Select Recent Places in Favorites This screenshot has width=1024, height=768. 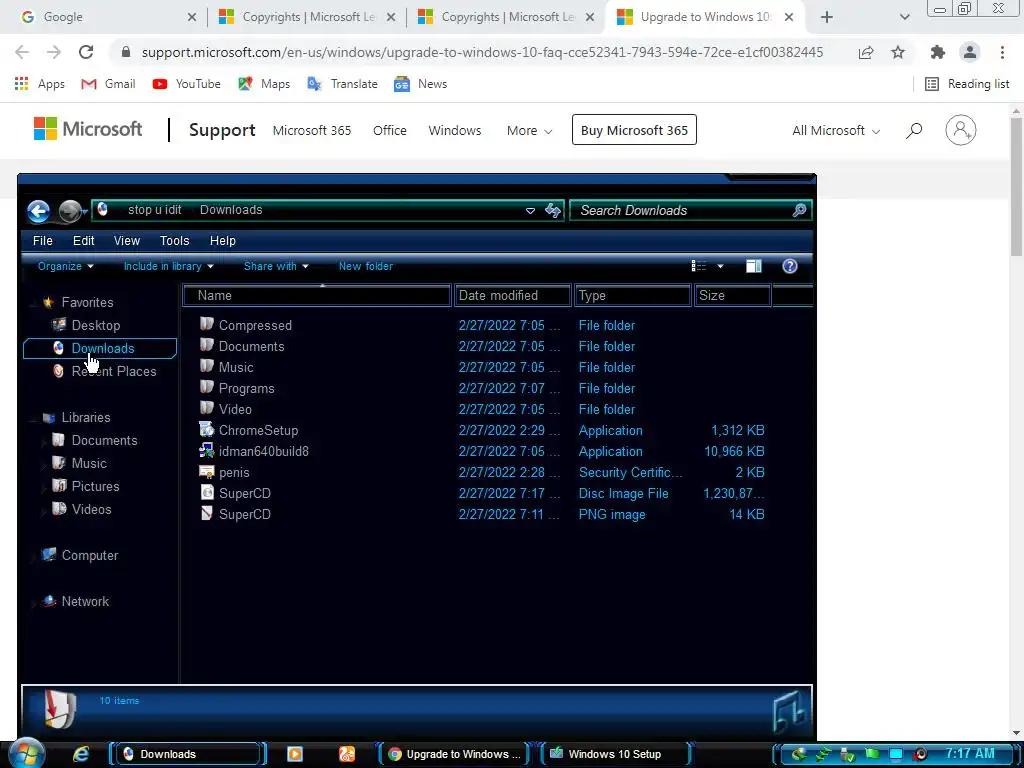[x=114, y=371]
